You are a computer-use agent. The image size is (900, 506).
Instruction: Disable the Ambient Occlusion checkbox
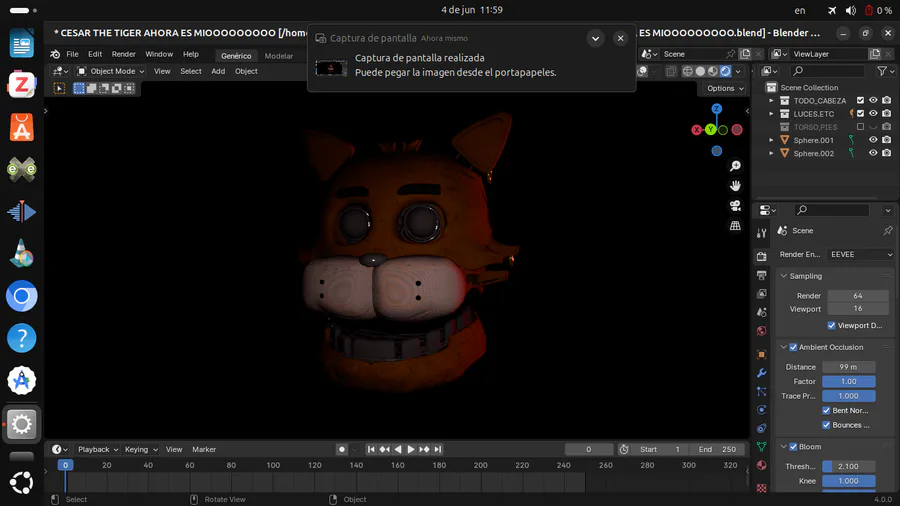point(793,348)
